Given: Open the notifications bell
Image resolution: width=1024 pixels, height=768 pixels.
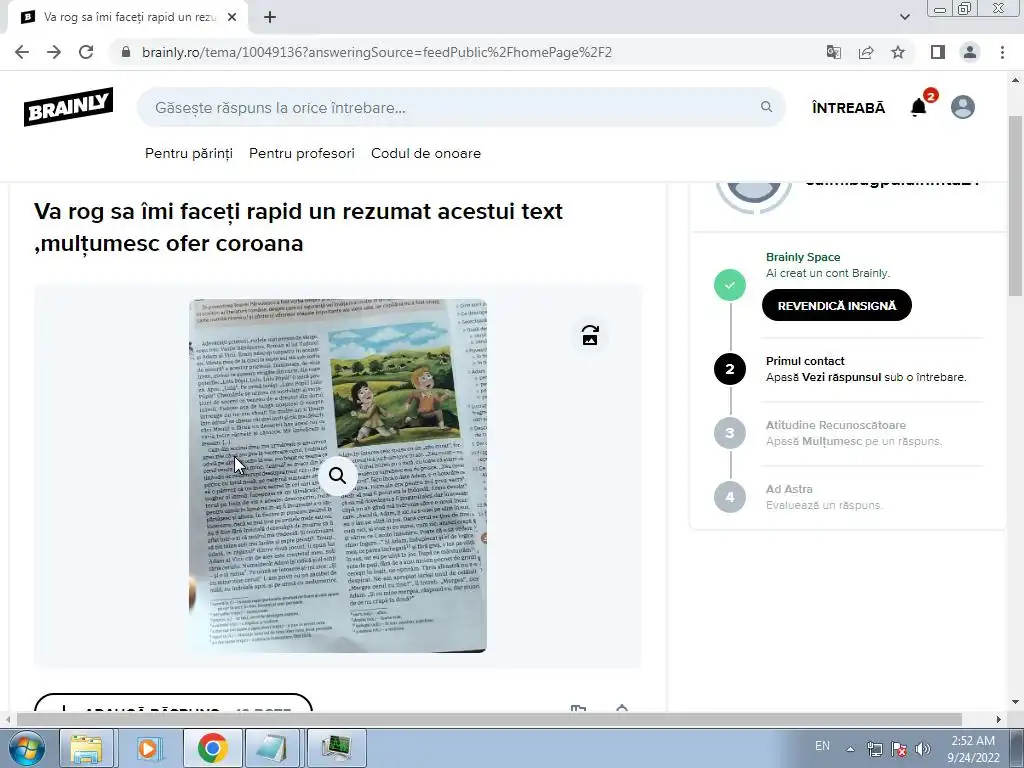Looking at the screenshot, I should click(919, 107).
